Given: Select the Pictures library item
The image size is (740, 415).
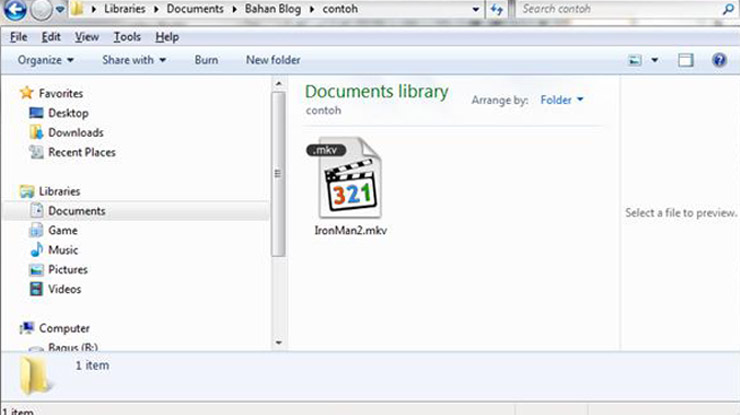Looking at the screenshot, I should [x=67, y=270].
